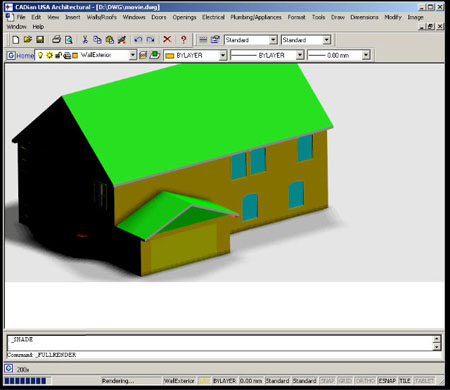Save drawing with the floppy disk icon

pos(40,40)
